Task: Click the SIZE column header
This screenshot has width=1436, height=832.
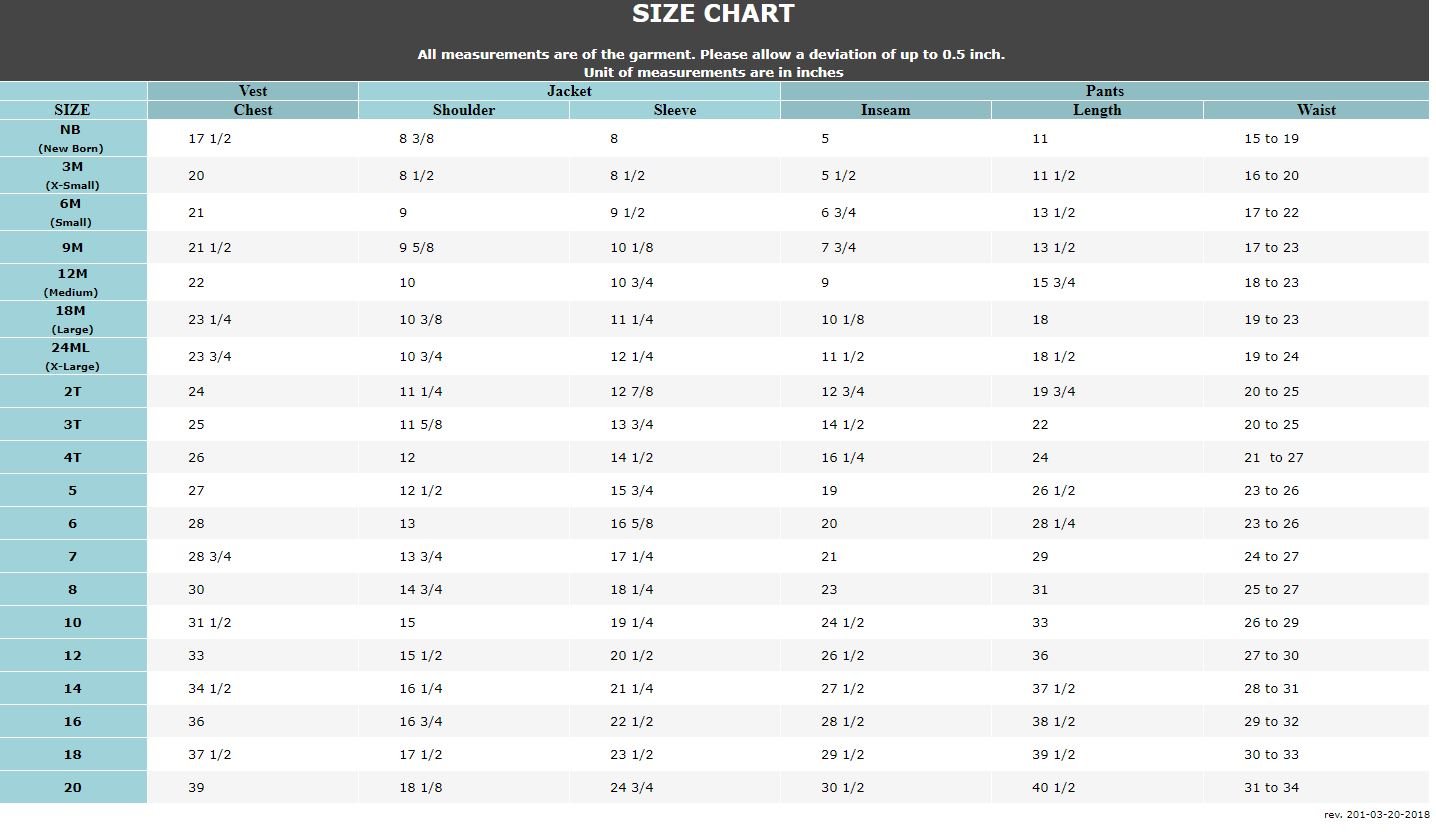Action: 72,110
